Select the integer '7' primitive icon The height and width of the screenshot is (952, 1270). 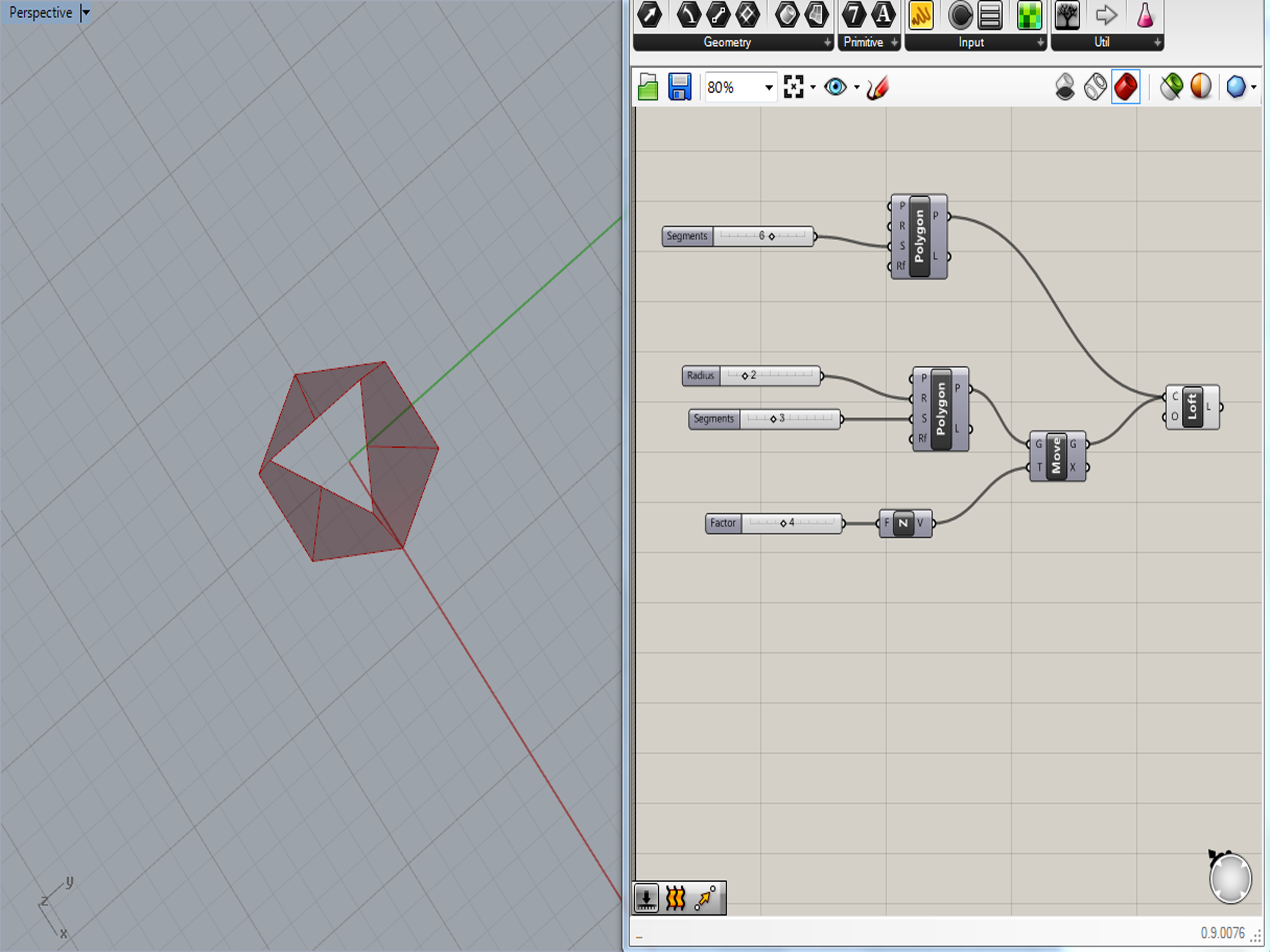tap(854, 15)
